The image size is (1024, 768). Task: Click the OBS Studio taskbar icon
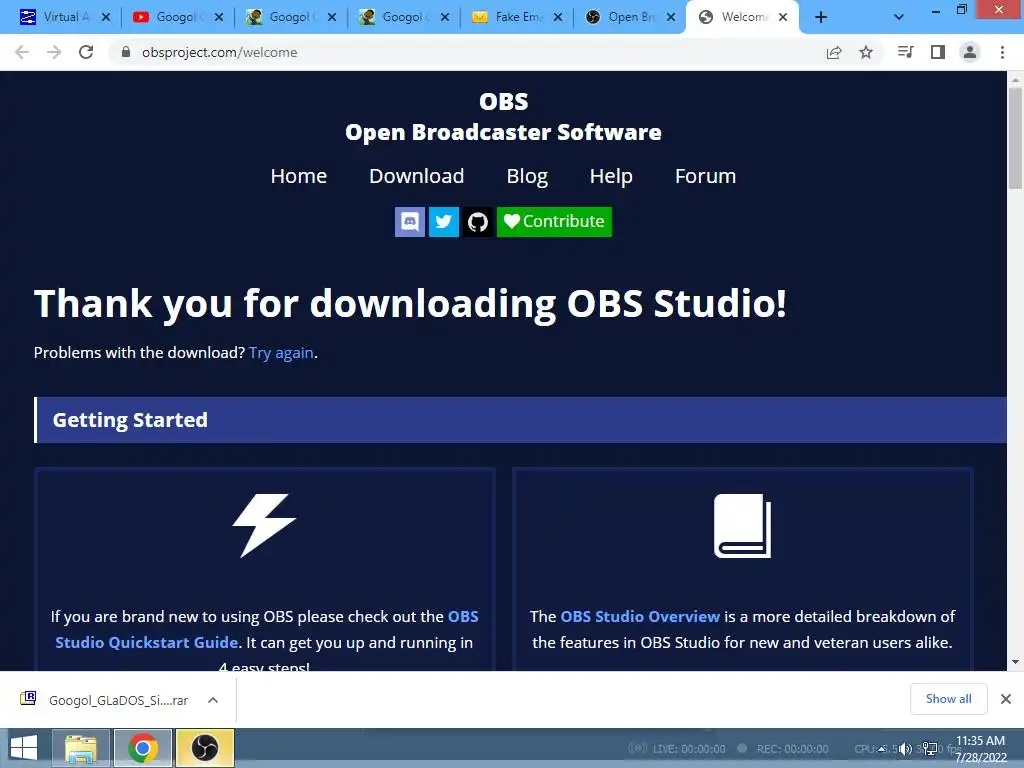204,748
